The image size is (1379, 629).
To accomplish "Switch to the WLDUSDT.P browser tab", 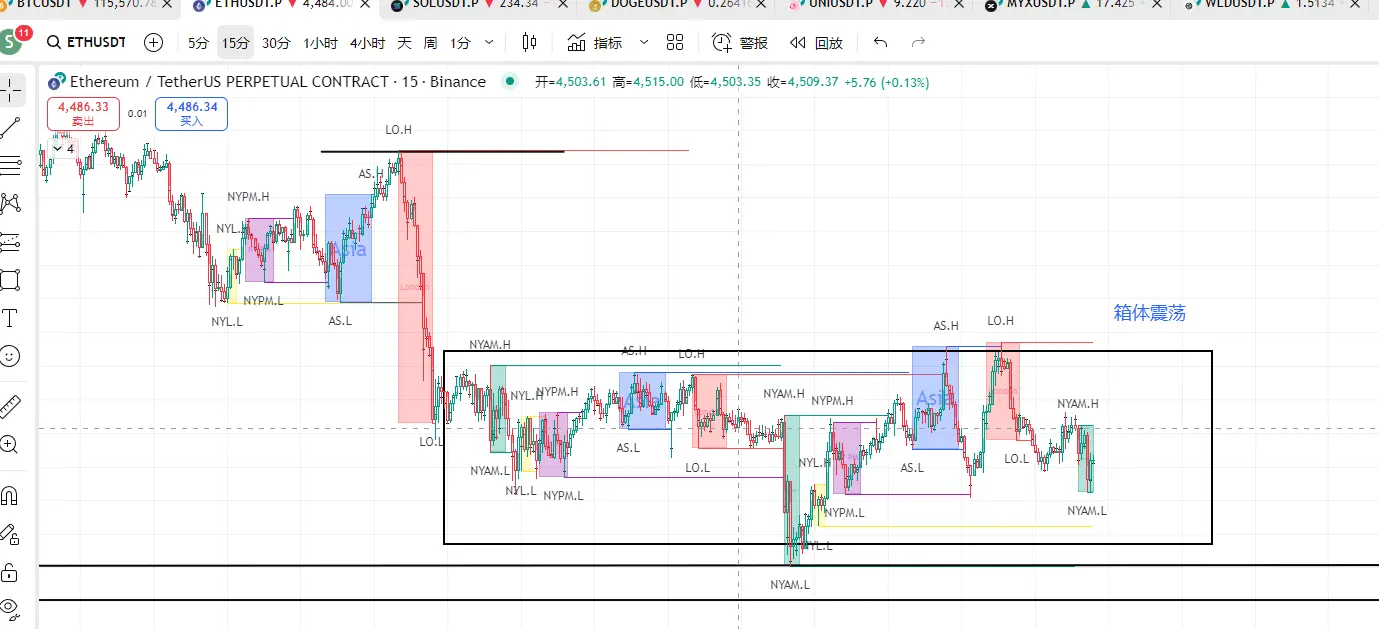I will point(1269,6).
